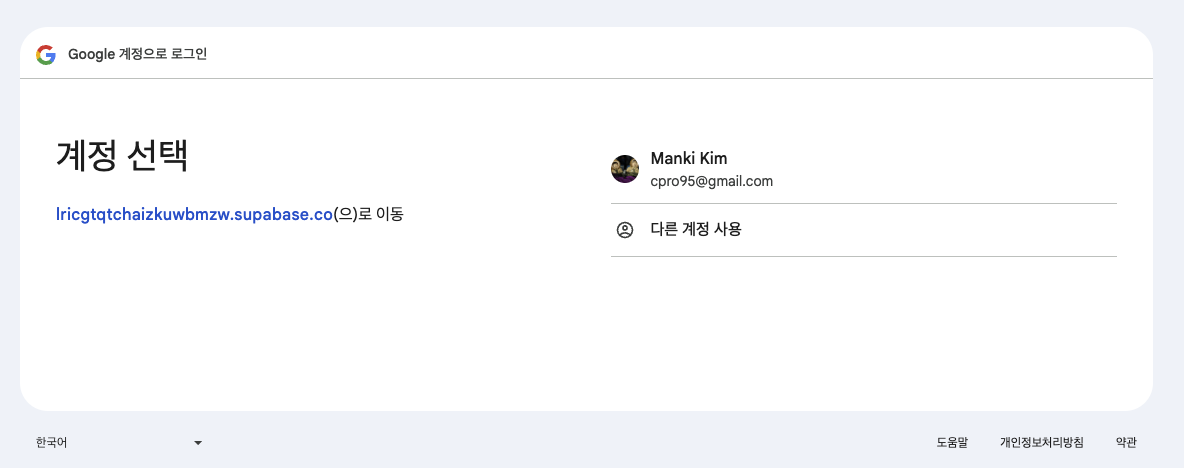Click the (으)로 이동 text
Image resolution: width=1184 pixels, height=468 pixels.
(368, 214)
